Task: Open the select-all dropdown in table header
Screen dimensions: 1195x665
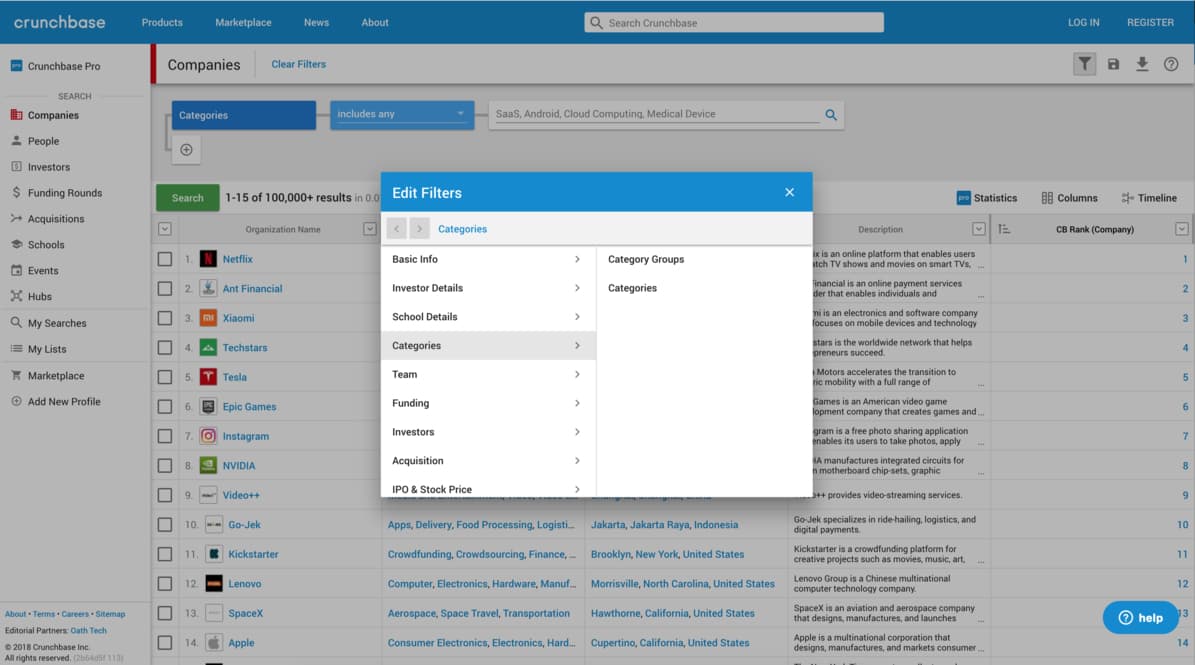Action: pos(165,229)
